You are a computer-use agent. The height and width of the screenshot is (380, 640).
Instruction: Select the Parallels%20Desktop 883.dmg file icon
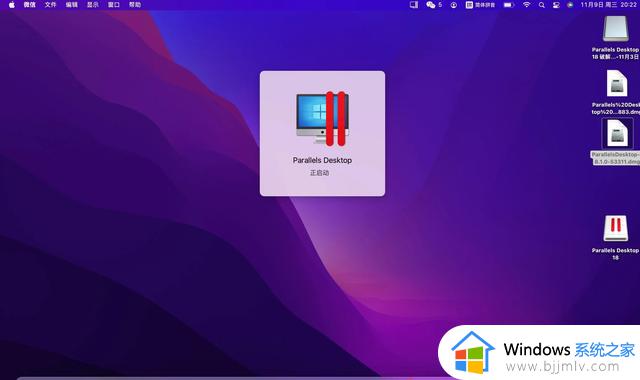point(617,84)
